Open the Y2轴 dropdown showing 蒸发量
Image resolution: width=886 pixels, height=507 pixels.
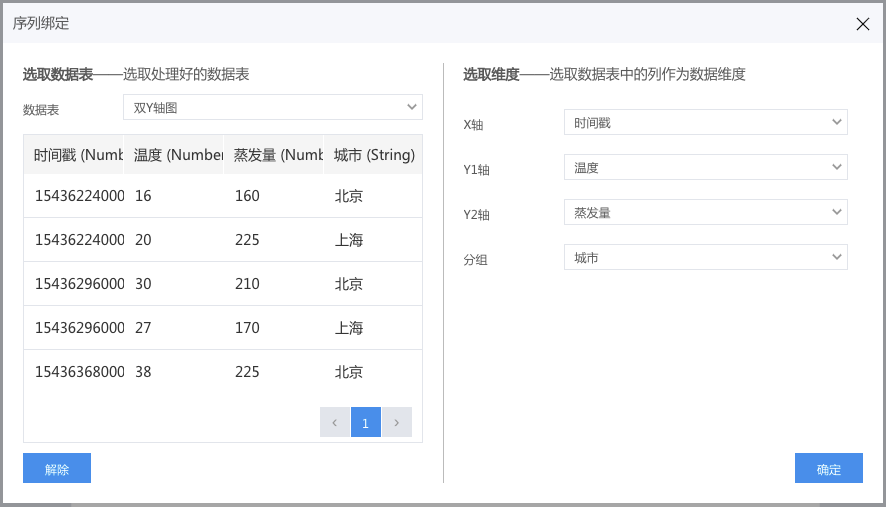(706, 212)
